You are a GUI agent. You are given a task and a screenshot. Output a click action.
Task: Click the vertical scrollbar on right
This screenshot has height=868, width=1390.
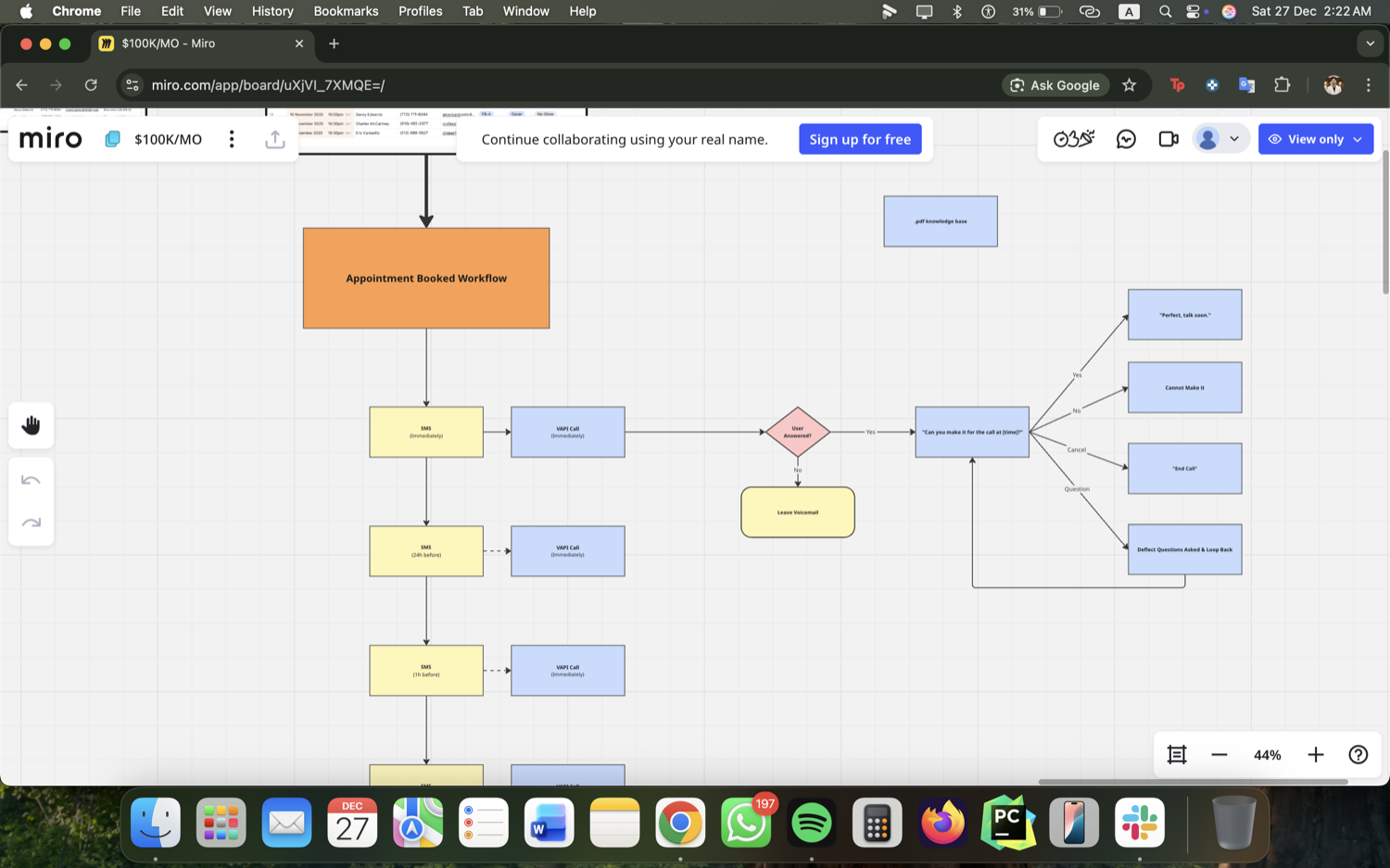click(x=1385, y=220)
